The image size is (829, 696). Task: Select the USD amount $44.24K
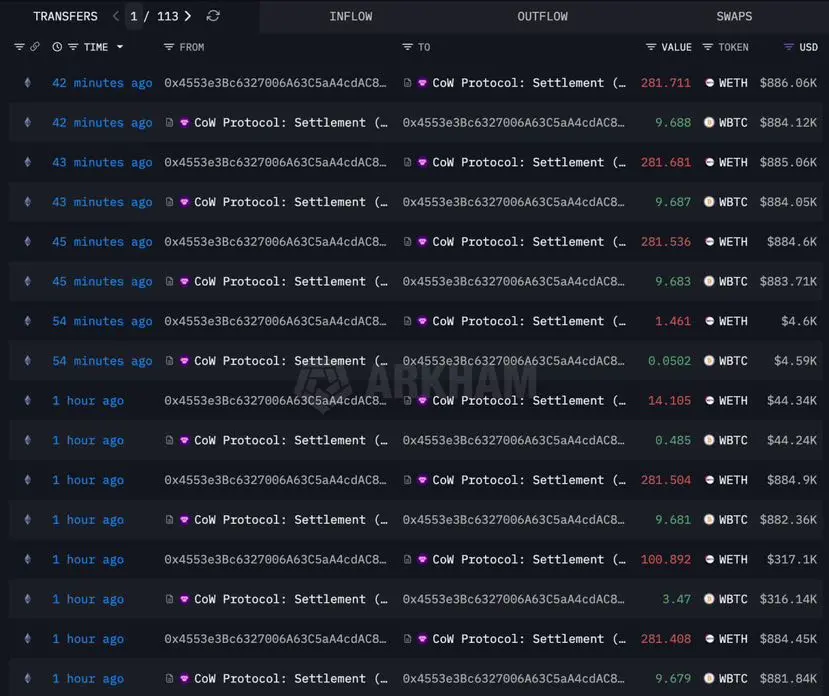click(792, 440)
